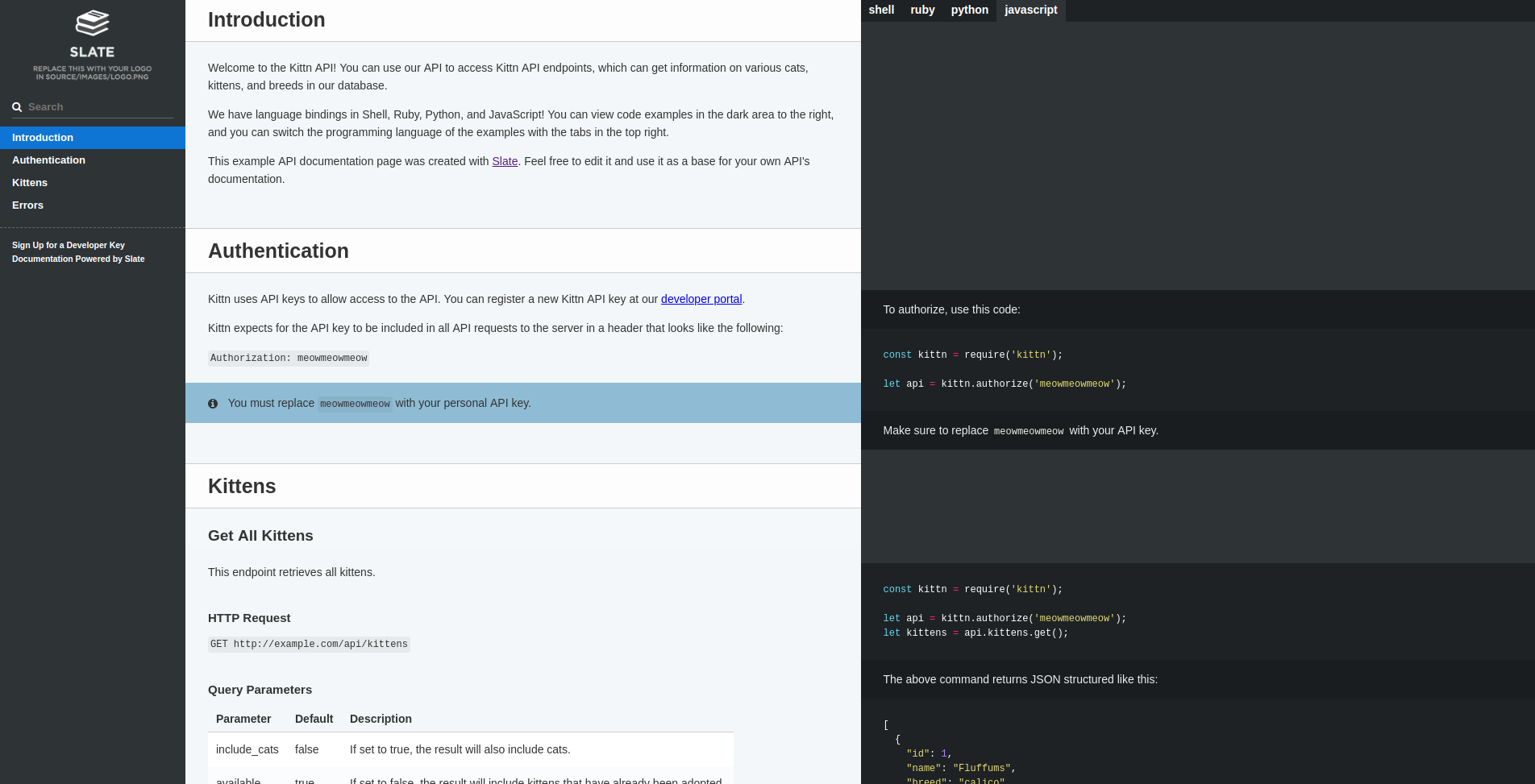Select the python language tab
Viewport: 1535px width, 784px height.
[969, 10]
